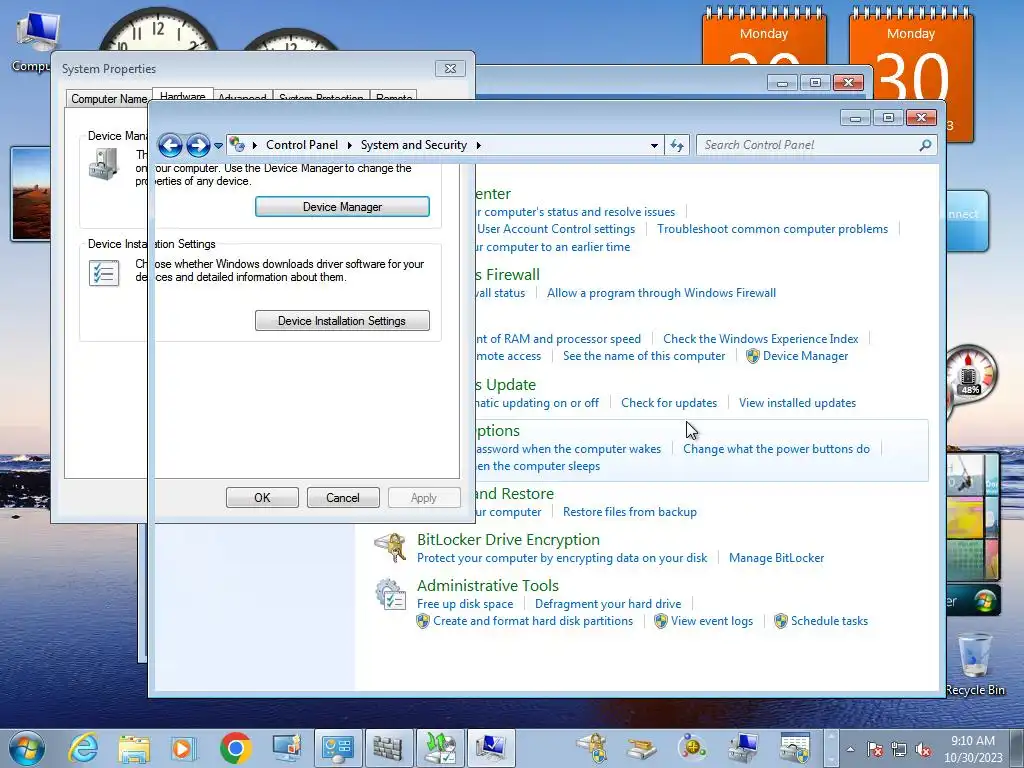Switch to the Remote tab
Viewport: 1024px width, 768px height.
point(394,97)
